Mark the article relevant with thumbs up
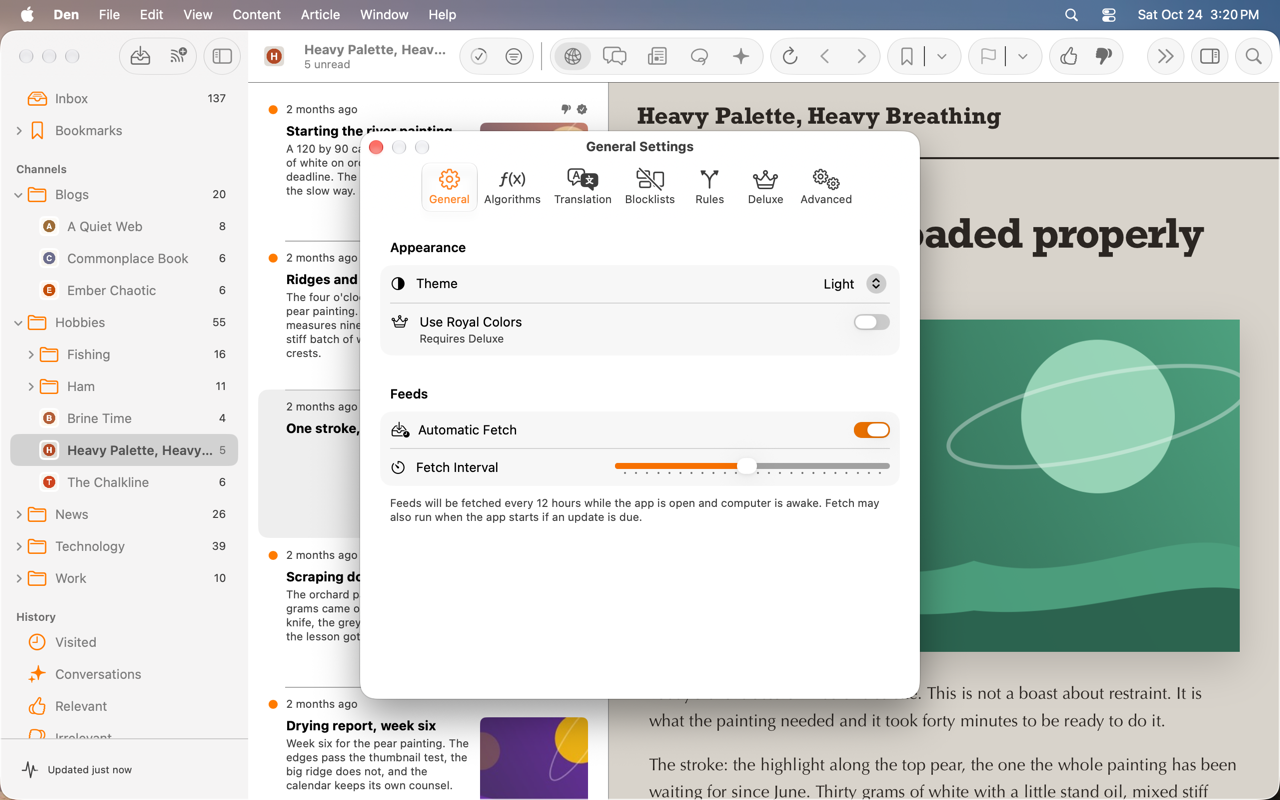Image resolution: width=1280 pixels, height=800 pixels. coord(1069,57)
